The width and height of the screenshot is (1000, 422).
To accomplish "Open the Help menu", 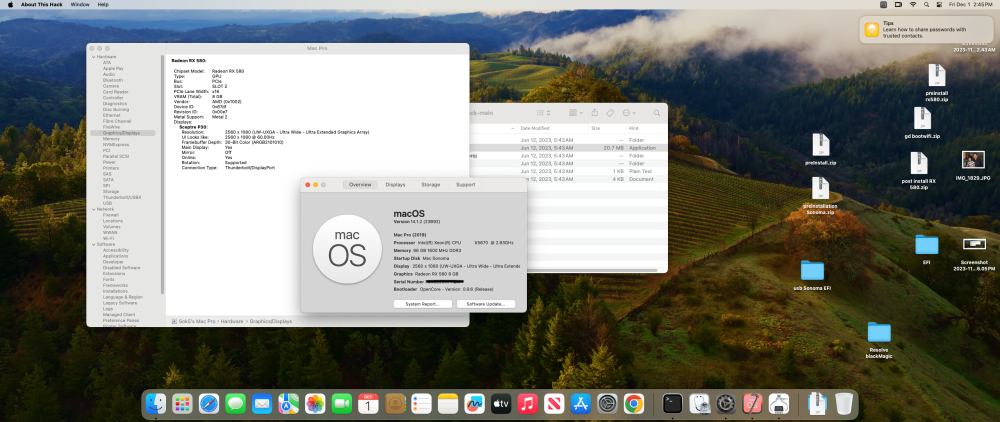I will 103,4.
